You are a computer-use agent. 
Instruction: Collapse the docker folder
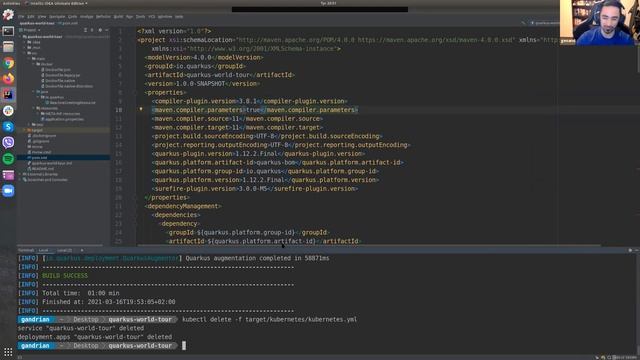pyautogui.click(x=34, y=64)
